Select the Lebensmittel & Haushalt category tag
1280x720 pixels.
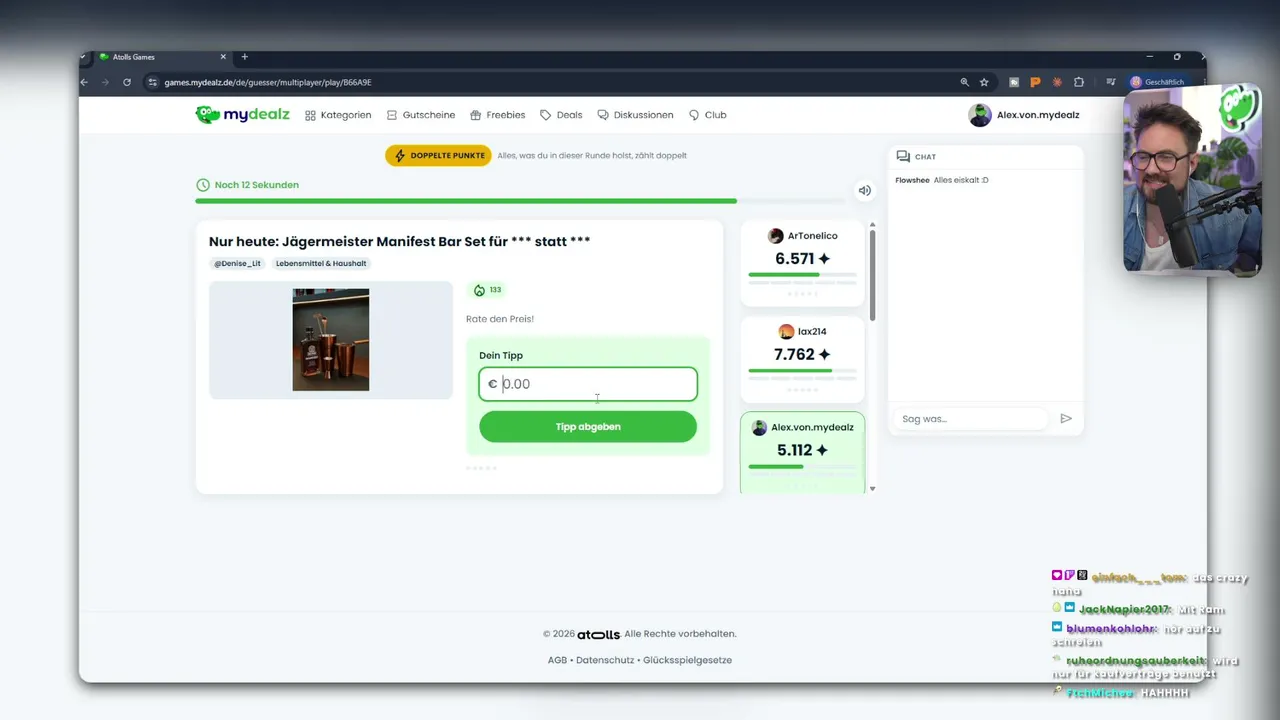tap(321, 264)
